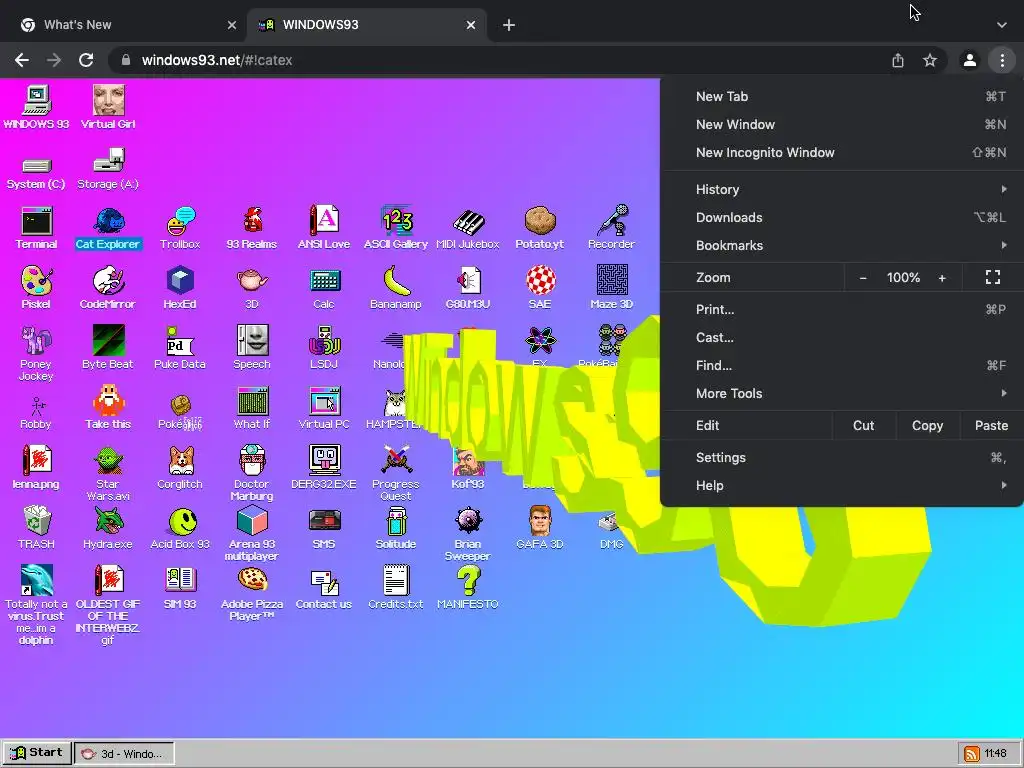Screen dimensions: 1024x768
Task: Open the Speech icon
Action: (252, 347)
